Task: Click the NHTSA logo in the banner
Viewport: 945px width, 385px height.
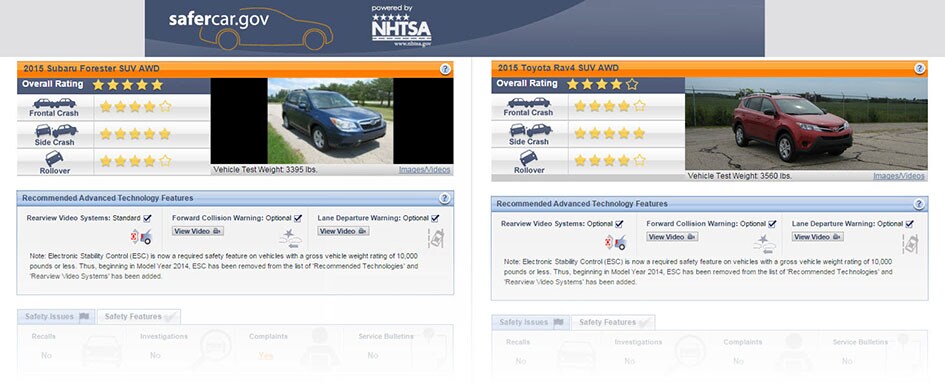Action: pos(401,27)
